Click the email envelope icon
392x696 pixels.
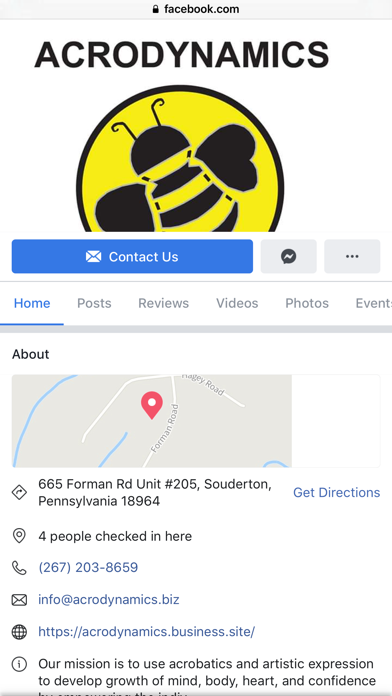tap(19, 600)
